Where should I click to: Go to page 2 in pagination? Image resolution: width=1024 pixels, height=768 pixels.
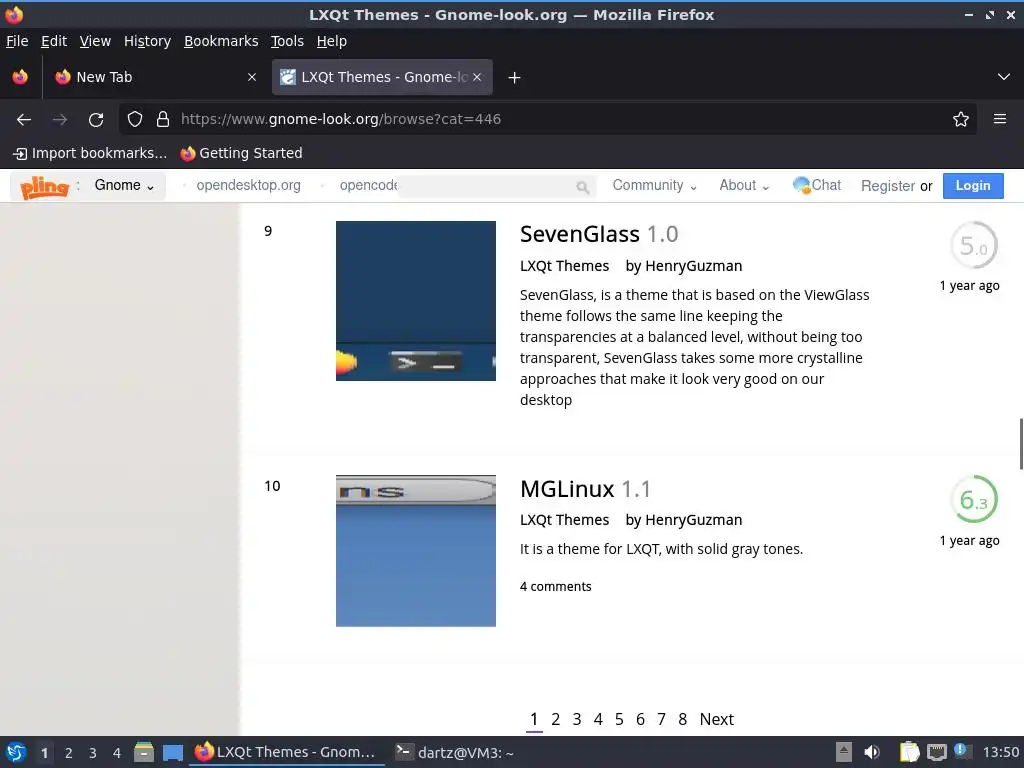(x=555, y=719)
